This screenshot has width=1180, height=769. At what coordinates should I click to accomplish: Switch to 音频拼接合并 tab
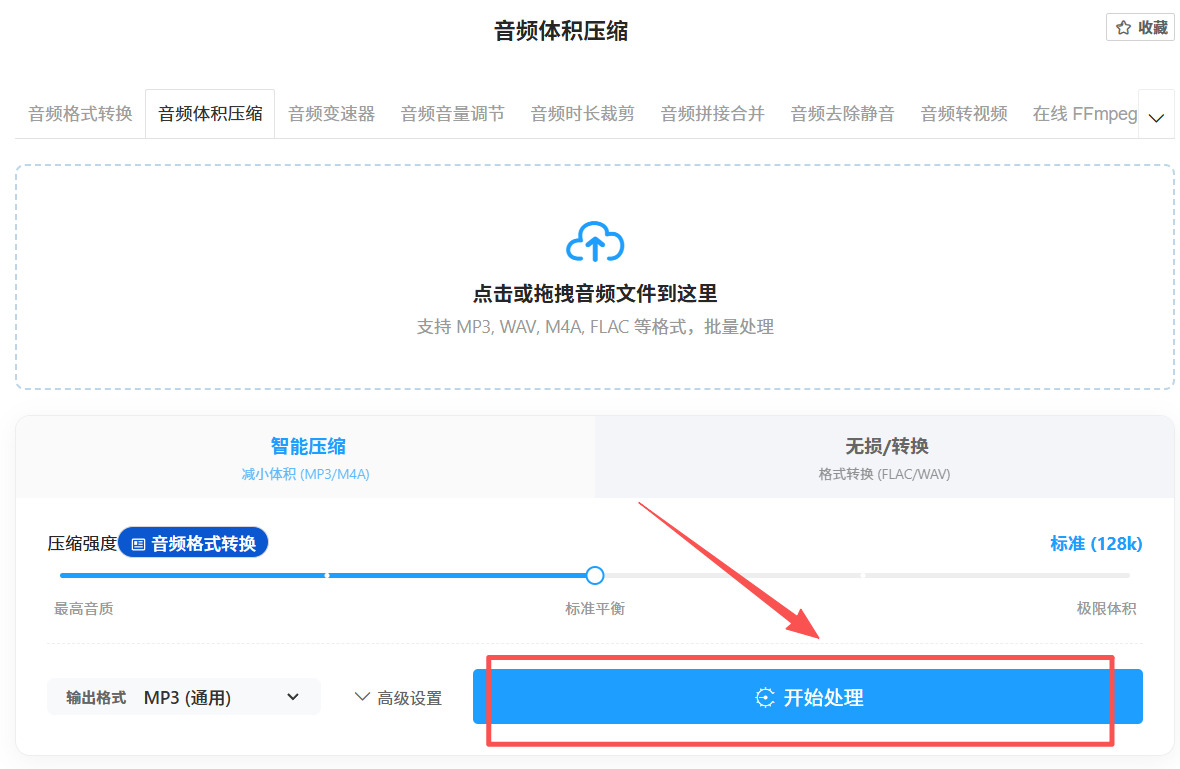pyautogui.click(x=713, y=114)
